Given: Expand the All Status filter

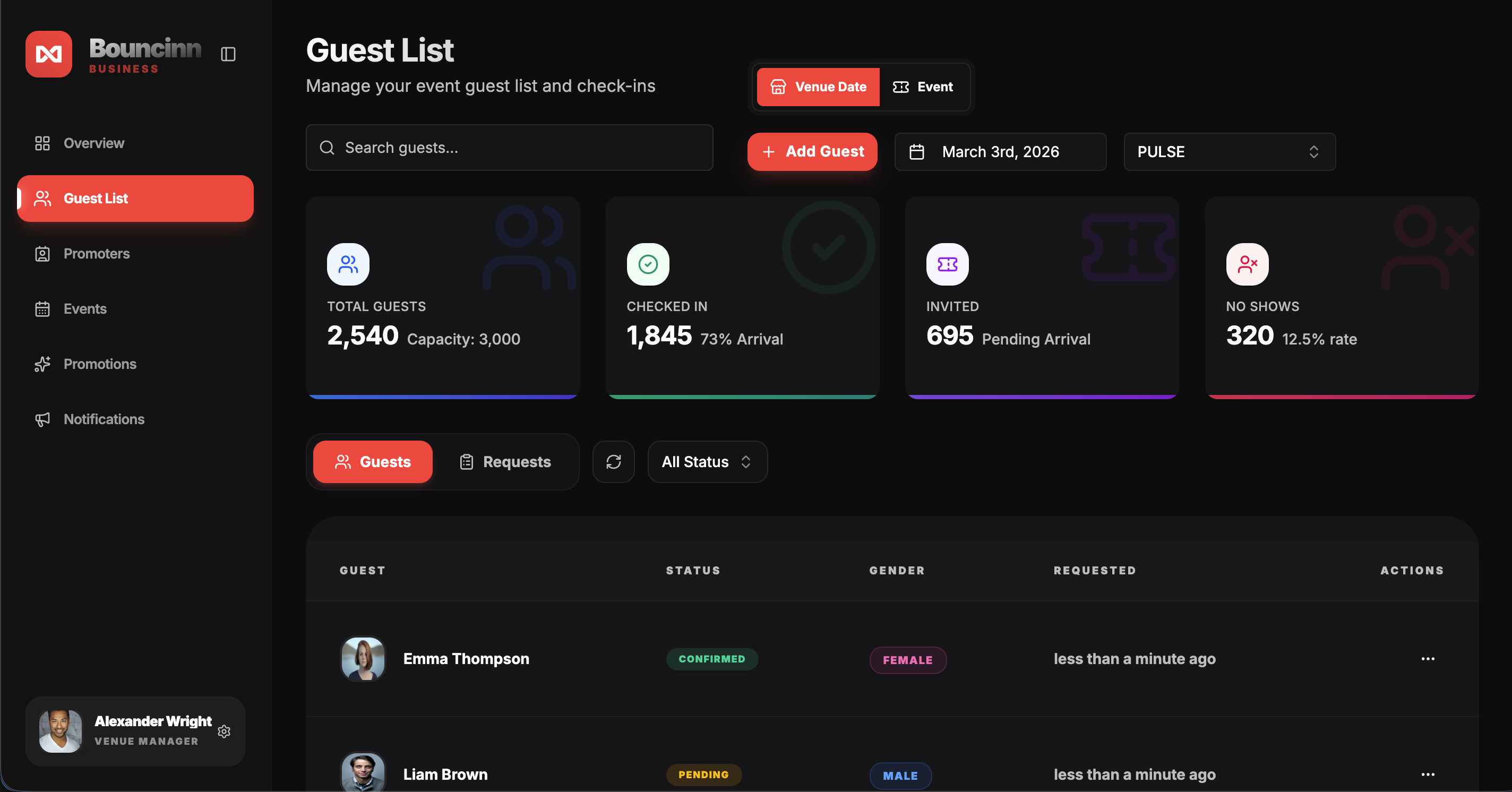Looking at the screenshot, I should pyautogui.click(x=707, y=462).
